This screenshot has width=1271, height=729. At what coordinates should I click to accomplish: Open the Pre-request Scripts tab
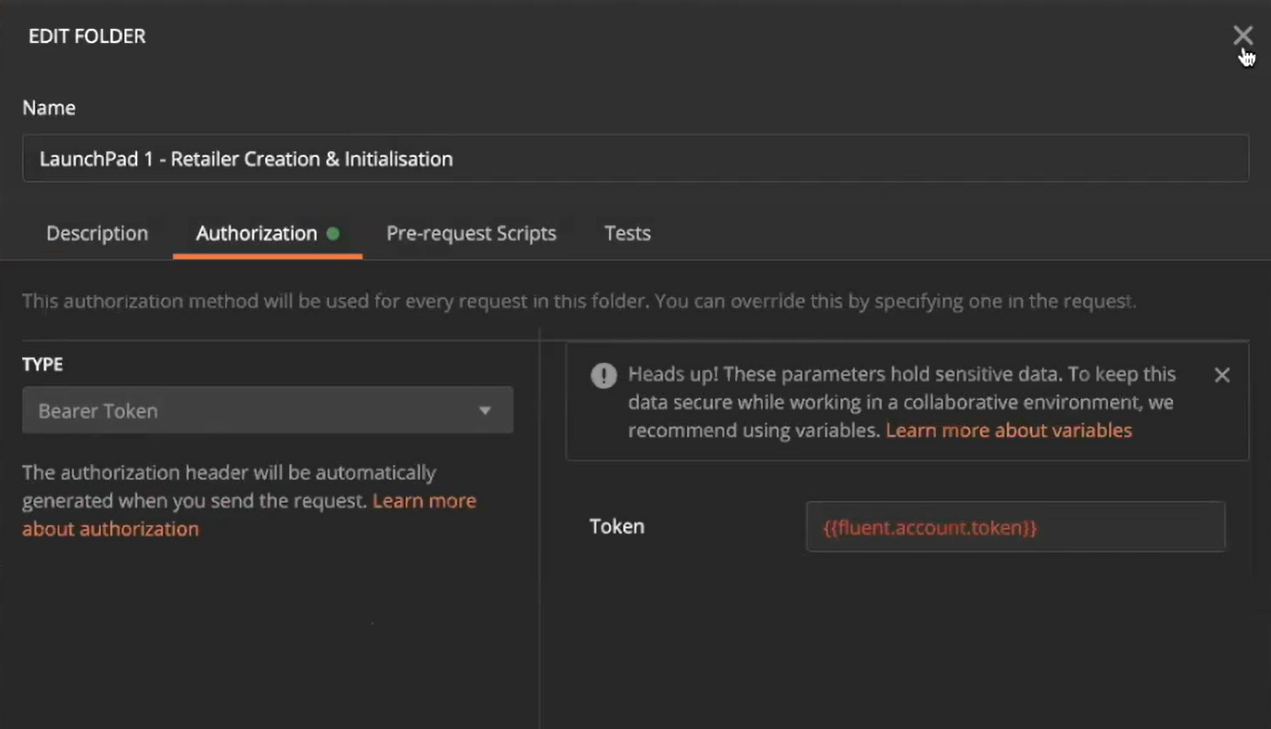click(471, 233)
